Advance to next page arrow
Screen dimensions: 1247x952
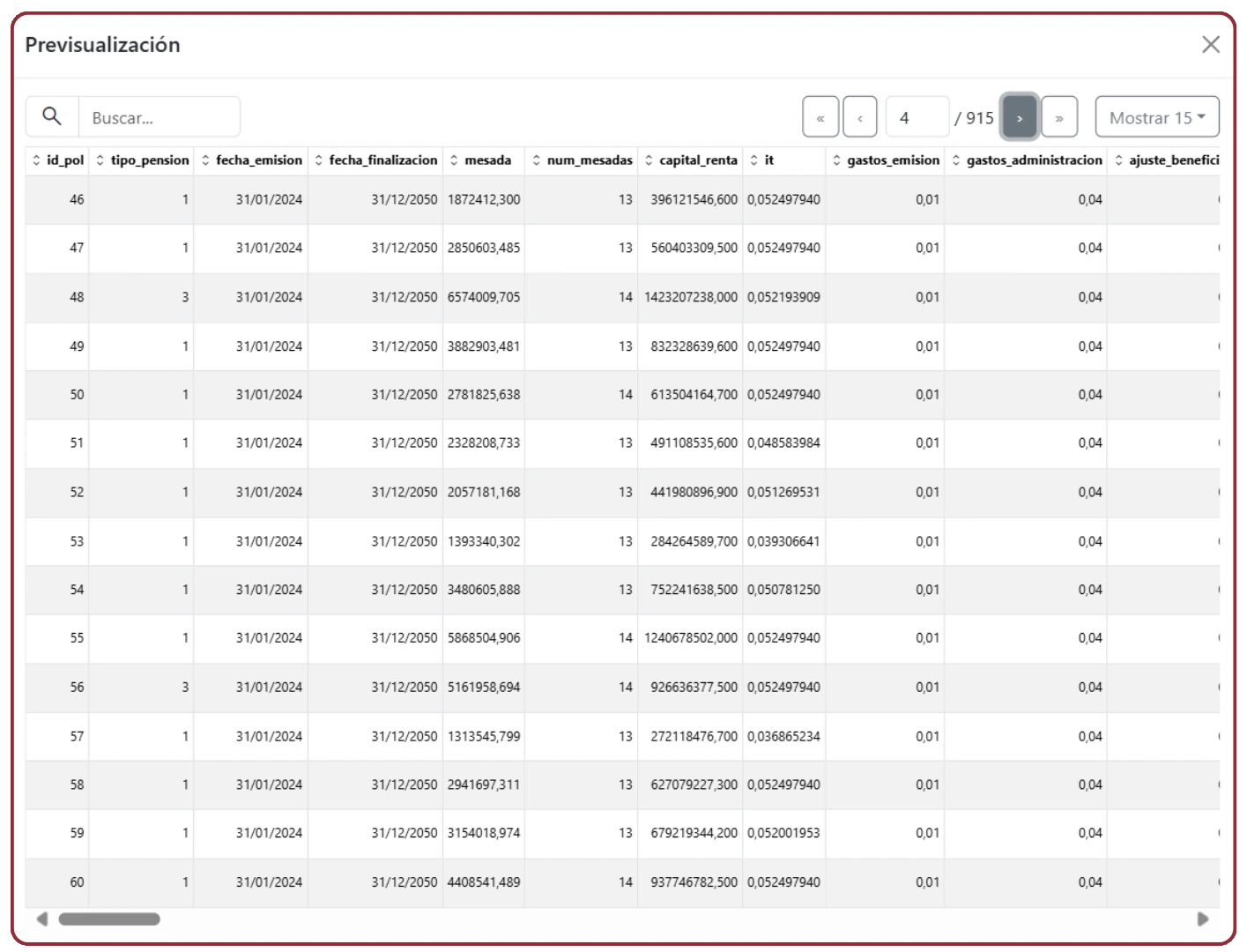pyautogui.click(x=1020, y=117)
